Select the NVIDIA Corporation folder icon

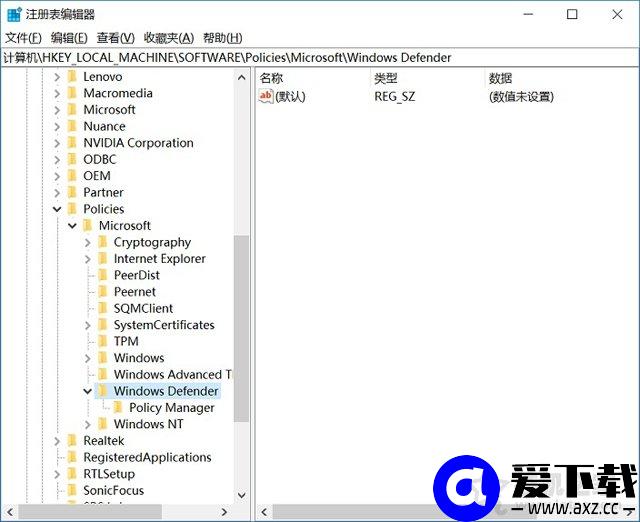click(x=72, y=142)
